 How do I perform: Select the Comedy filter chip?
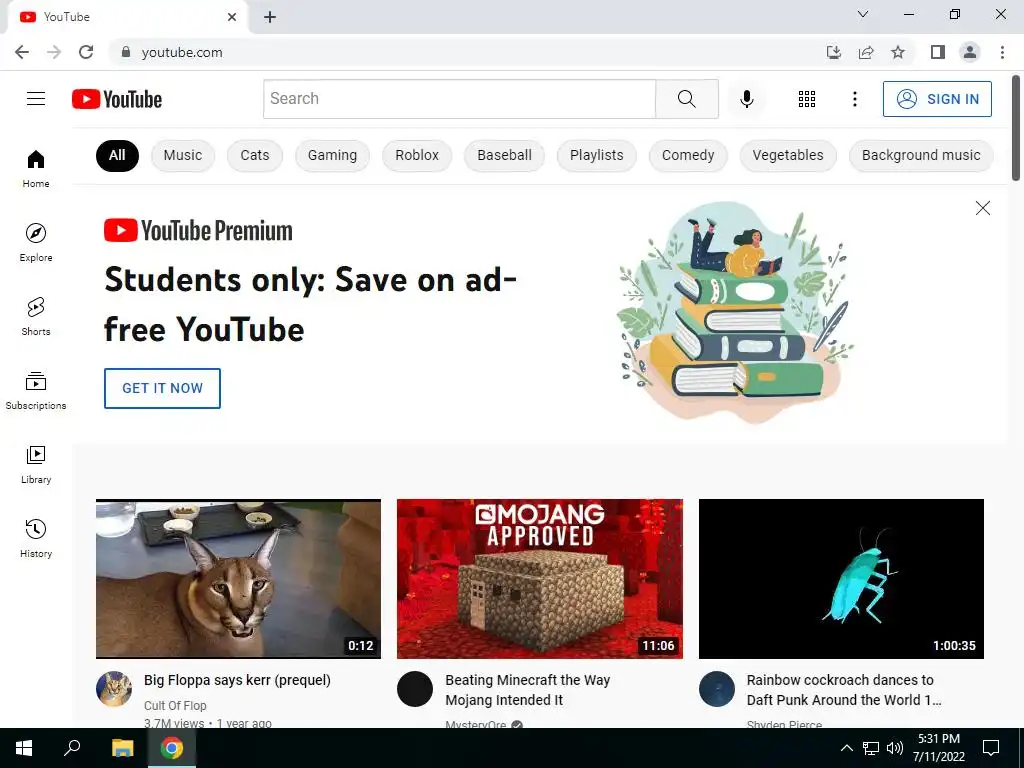pos(688,155)
